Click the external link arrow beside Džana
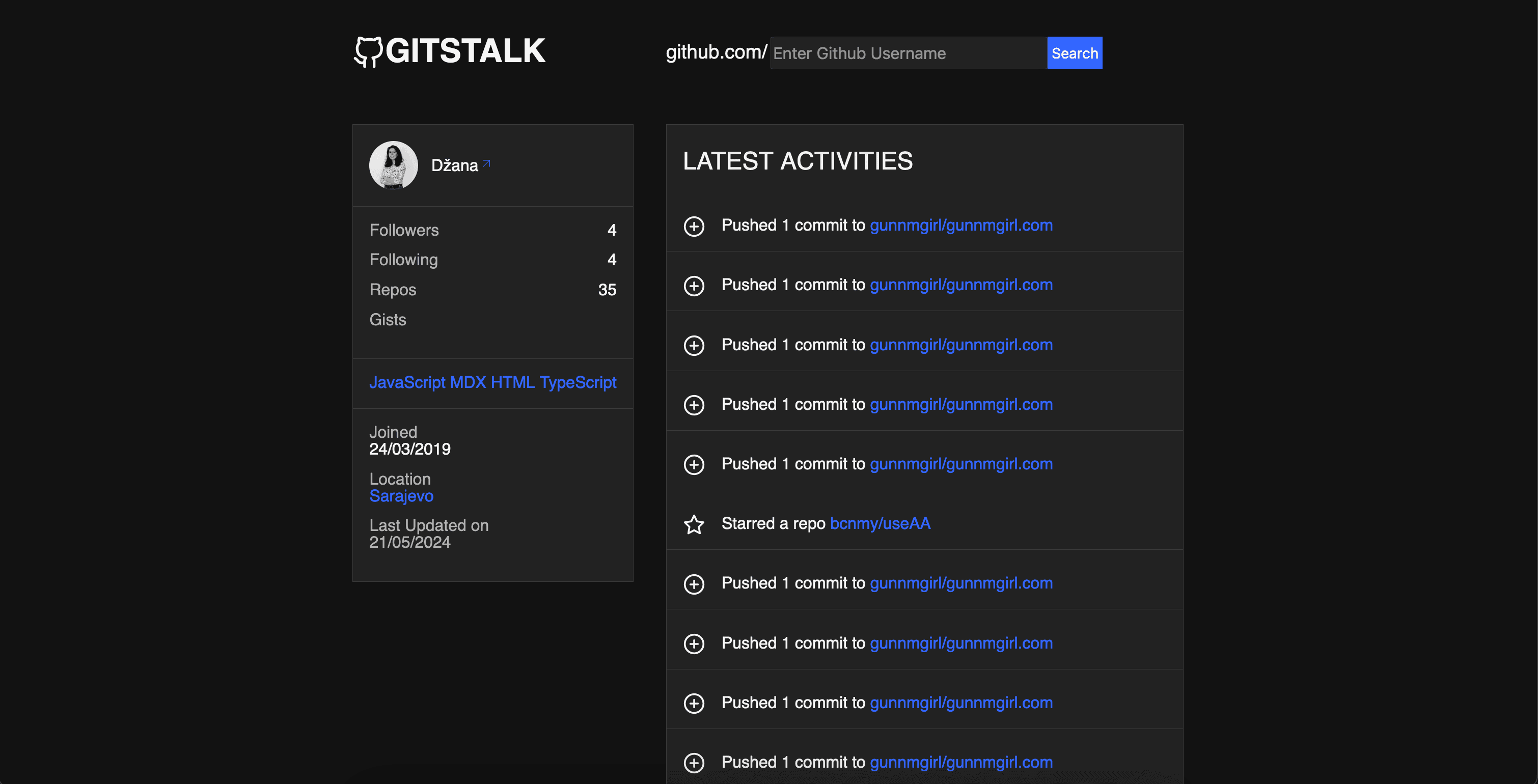Screen dimensions: 1538x784 tap(486, 163)
